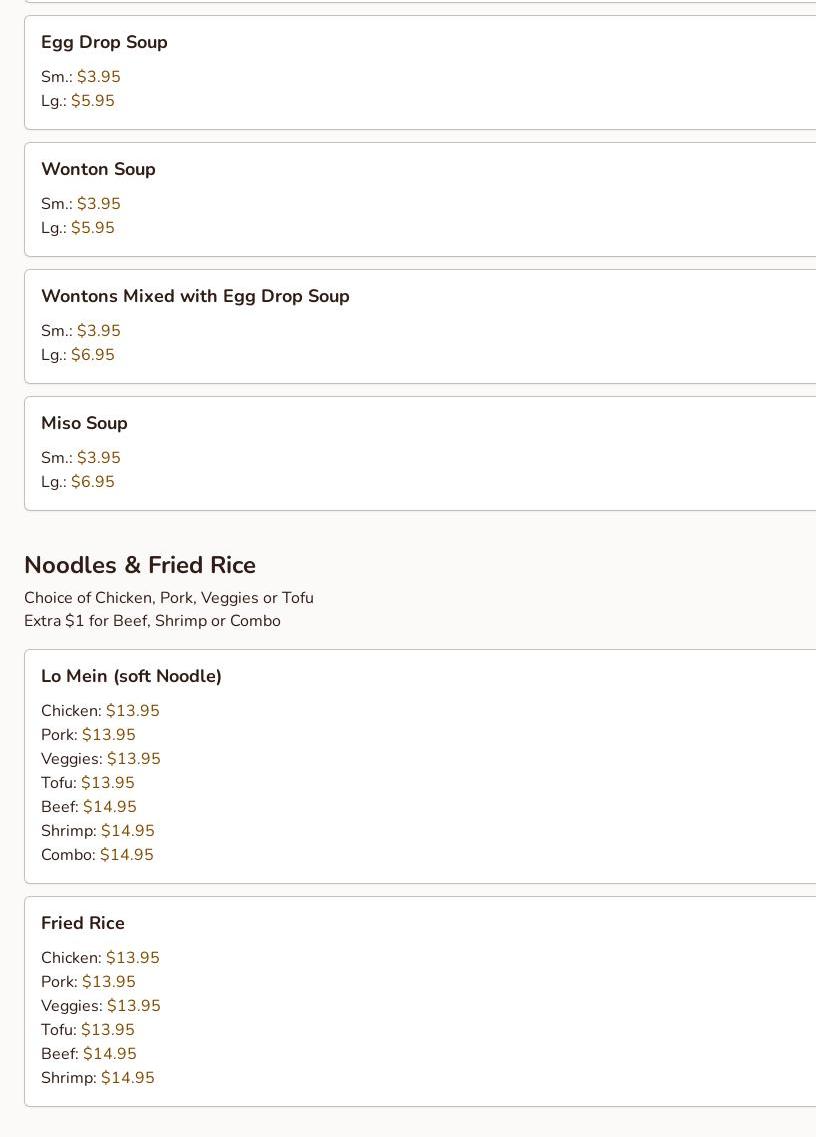
Task: Select Fried Rice Tofu price option
Action: [x=107, y=1030]
